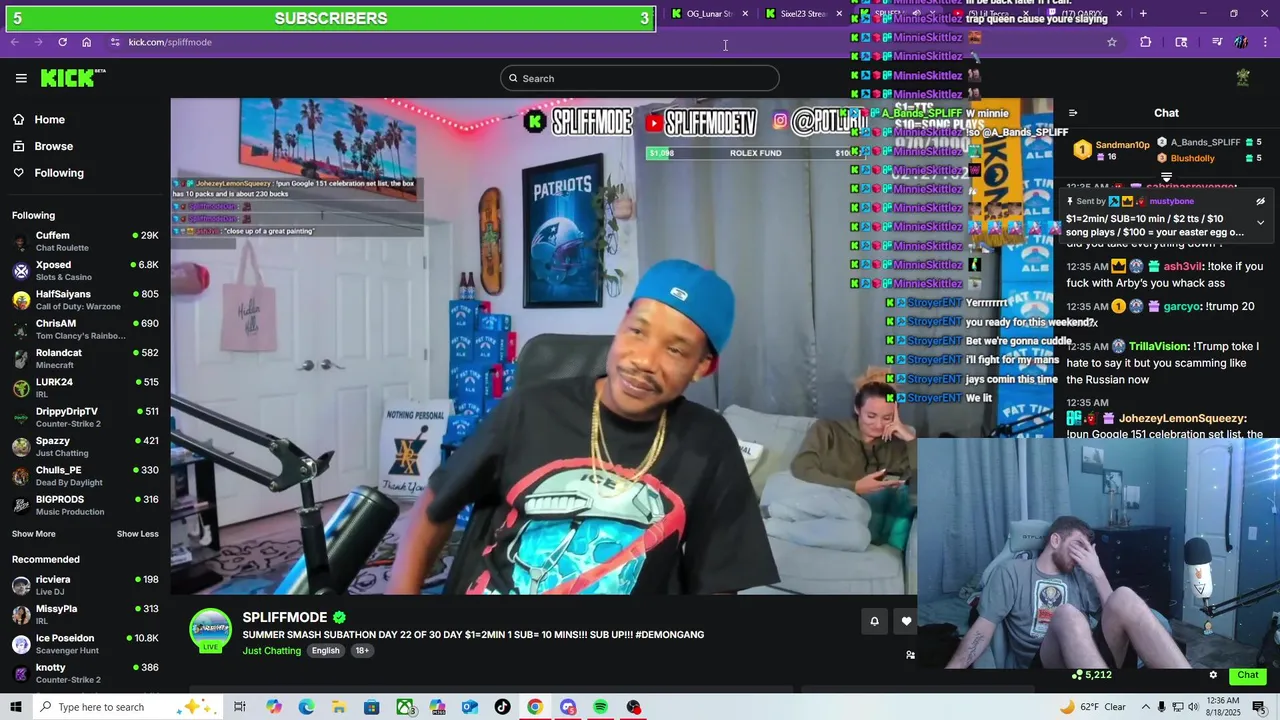Expand the pinned message chevron
The width and height of the screenshot is (1280, 720).
1260,222
